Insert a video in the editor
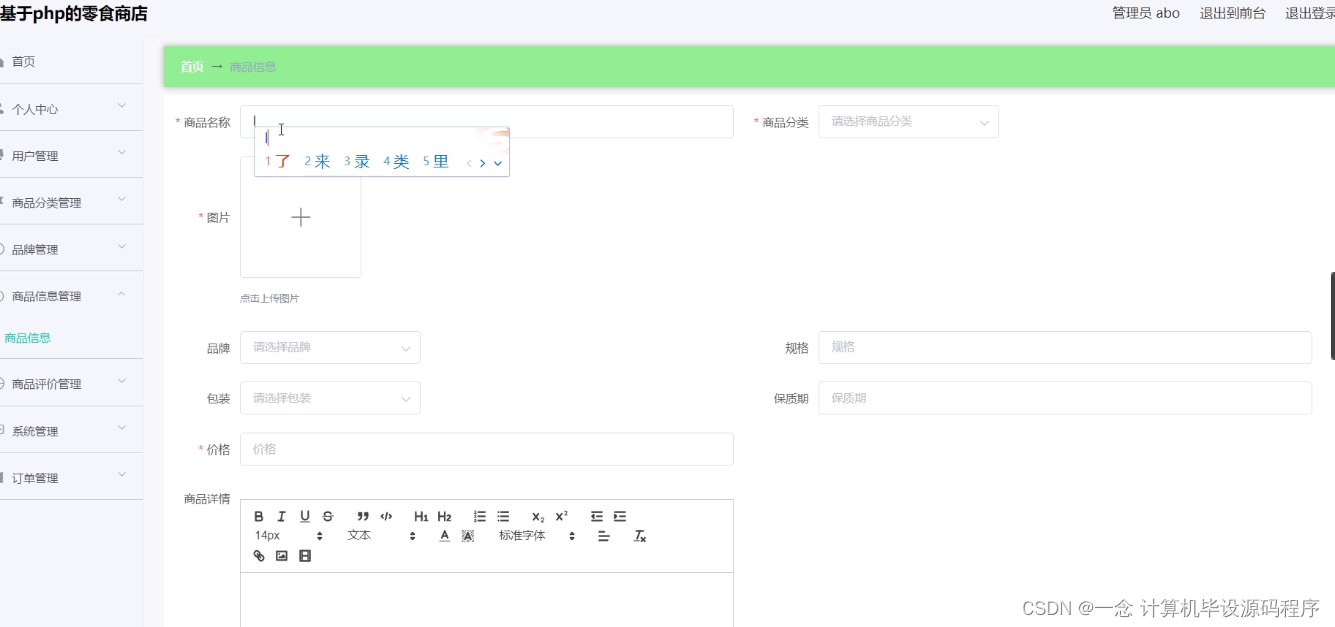Image resolution: width=1335 pixels, height=627 pixels. 305,556
